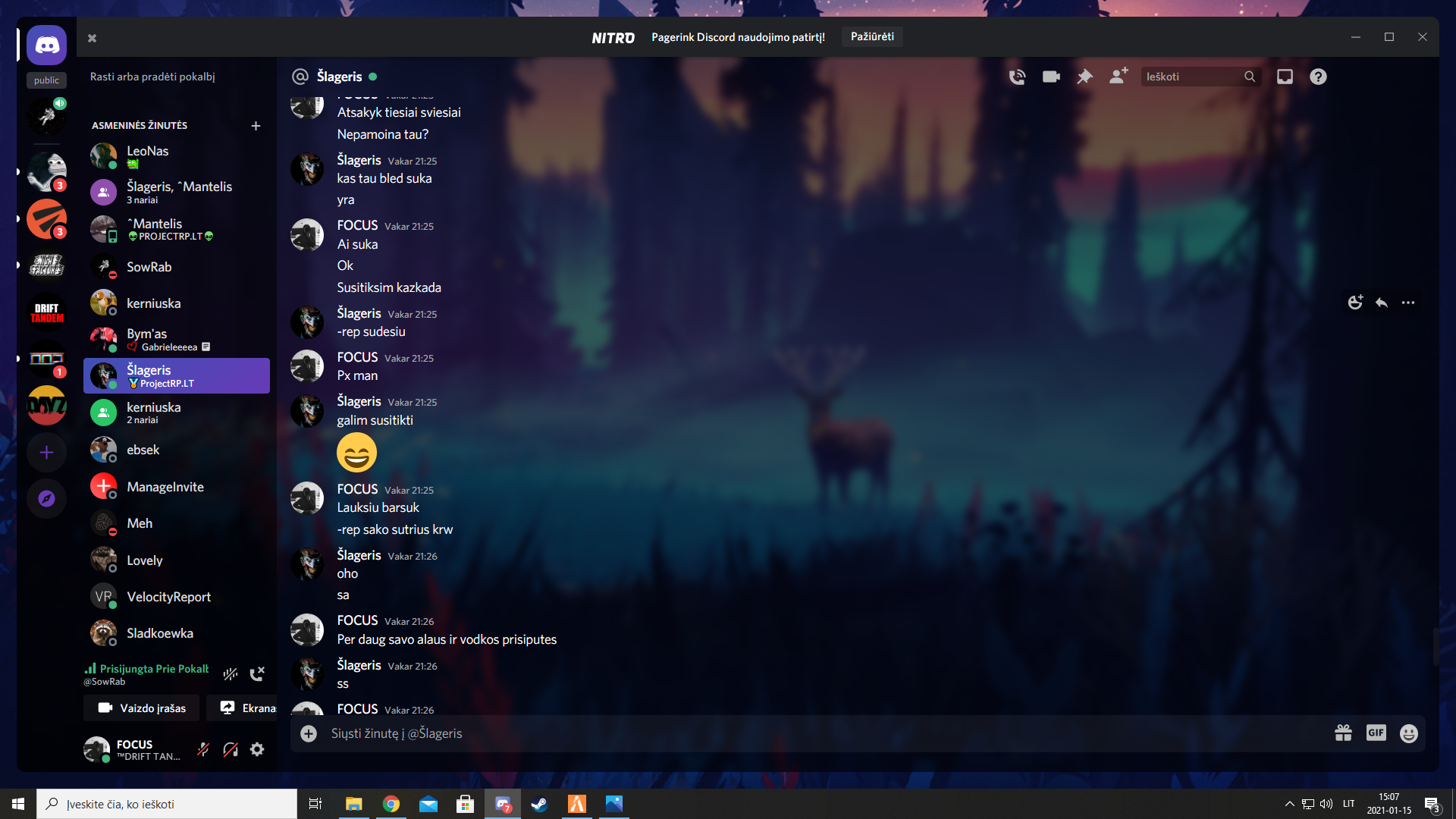Open system volume tray icon
The height and width of the screenshot is (819, 1456).
click(1326, 804)
